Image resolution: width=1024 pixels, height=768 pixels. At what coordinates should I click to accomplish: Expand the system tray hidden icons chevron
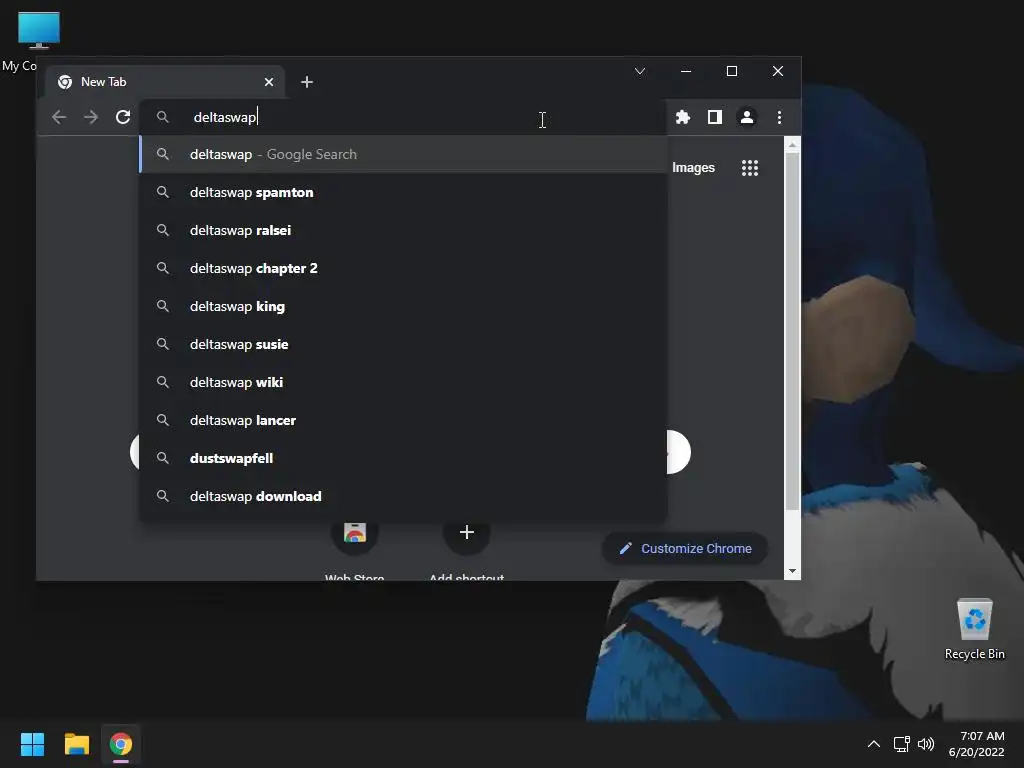click(874, 744)
